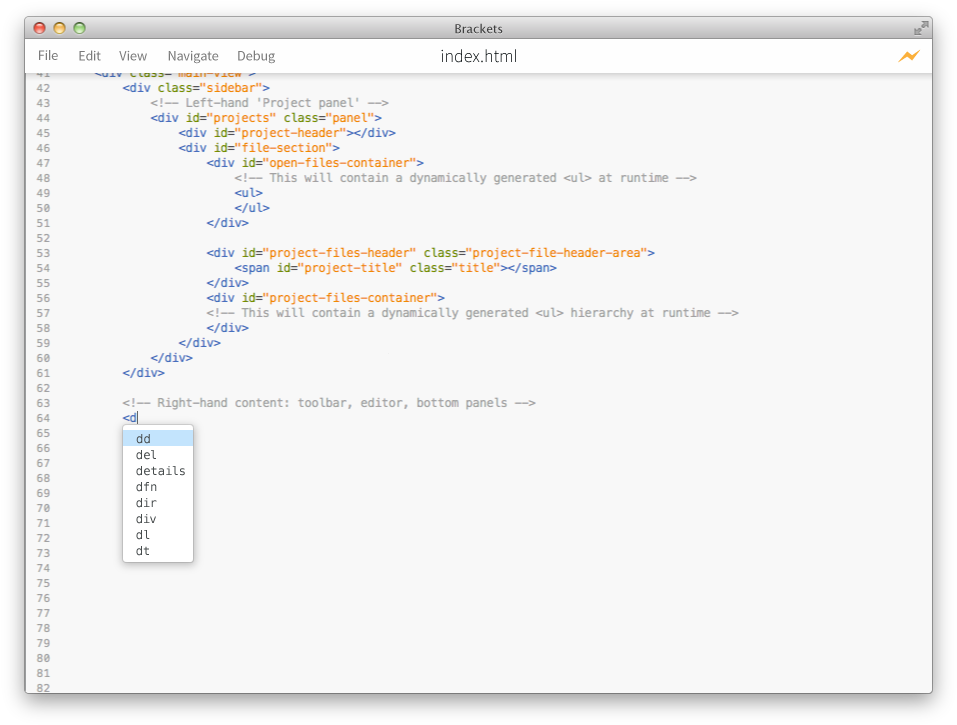
Task: Click the opening <ul> tag on line 49
Action: 248,193
